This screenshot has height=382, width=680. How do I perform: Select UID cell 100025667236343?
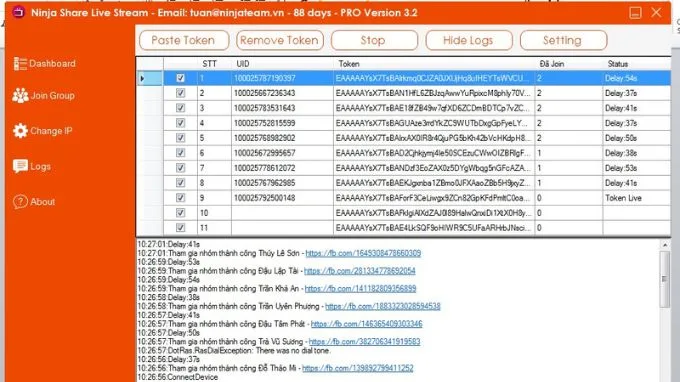point(282,93)
